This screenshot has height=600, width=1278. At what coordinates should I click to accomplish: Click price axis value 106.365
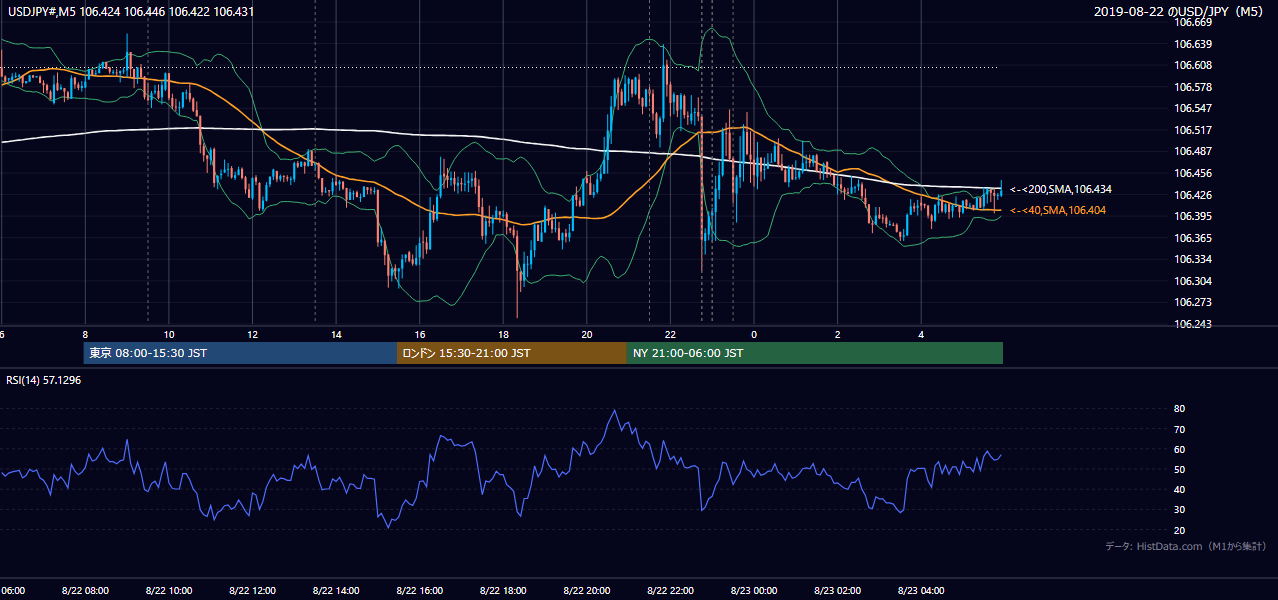tap(1193, 238)
